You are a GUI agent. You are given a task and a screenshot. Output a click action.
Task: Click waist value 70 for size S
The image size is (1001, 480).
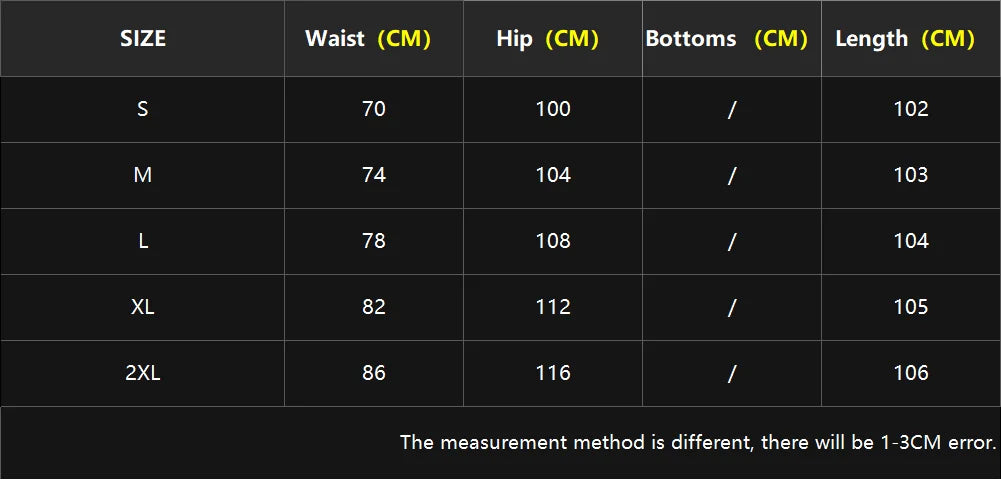click(374, 109)
